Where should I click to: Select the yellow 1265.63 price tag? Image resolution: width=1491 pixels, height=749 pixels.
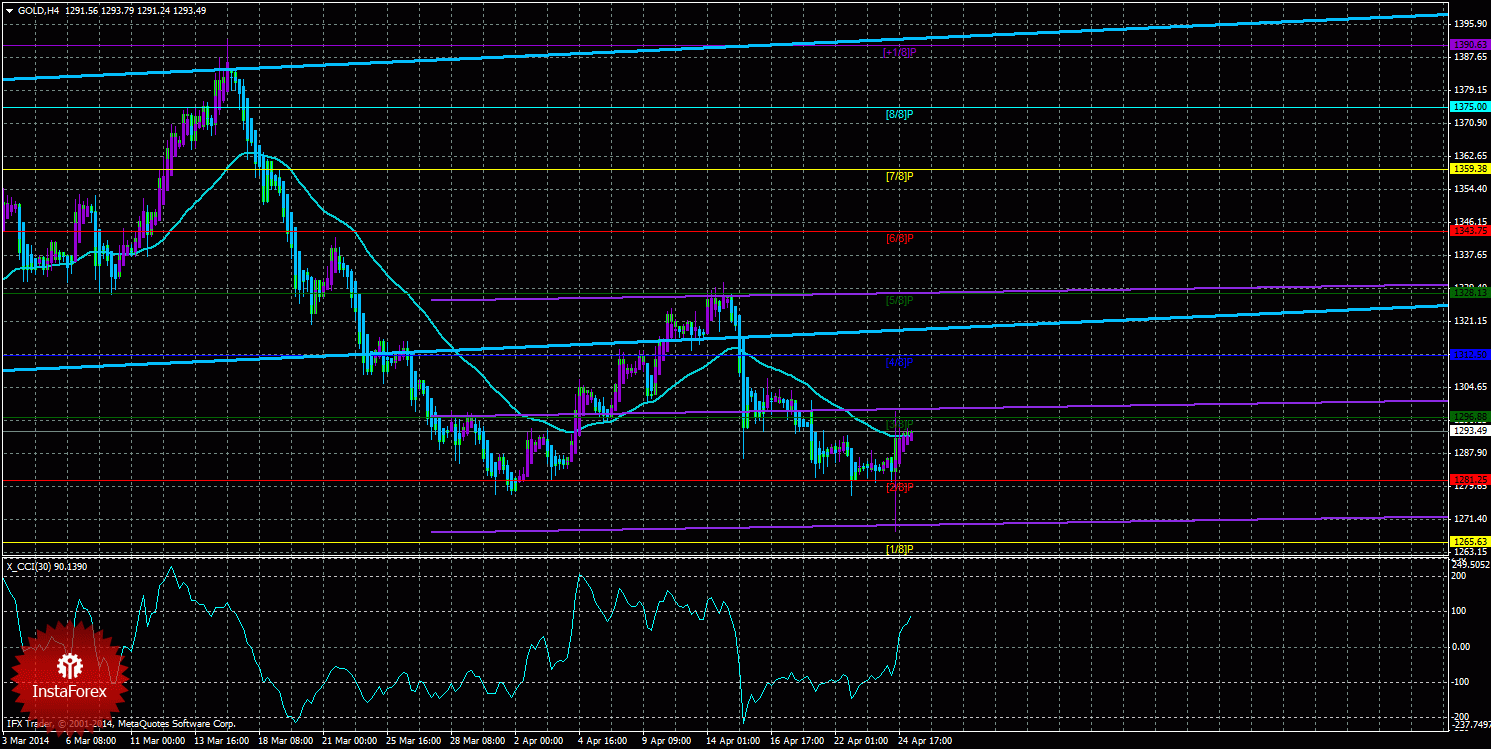pyautogui.click(x=1469, y=541)
